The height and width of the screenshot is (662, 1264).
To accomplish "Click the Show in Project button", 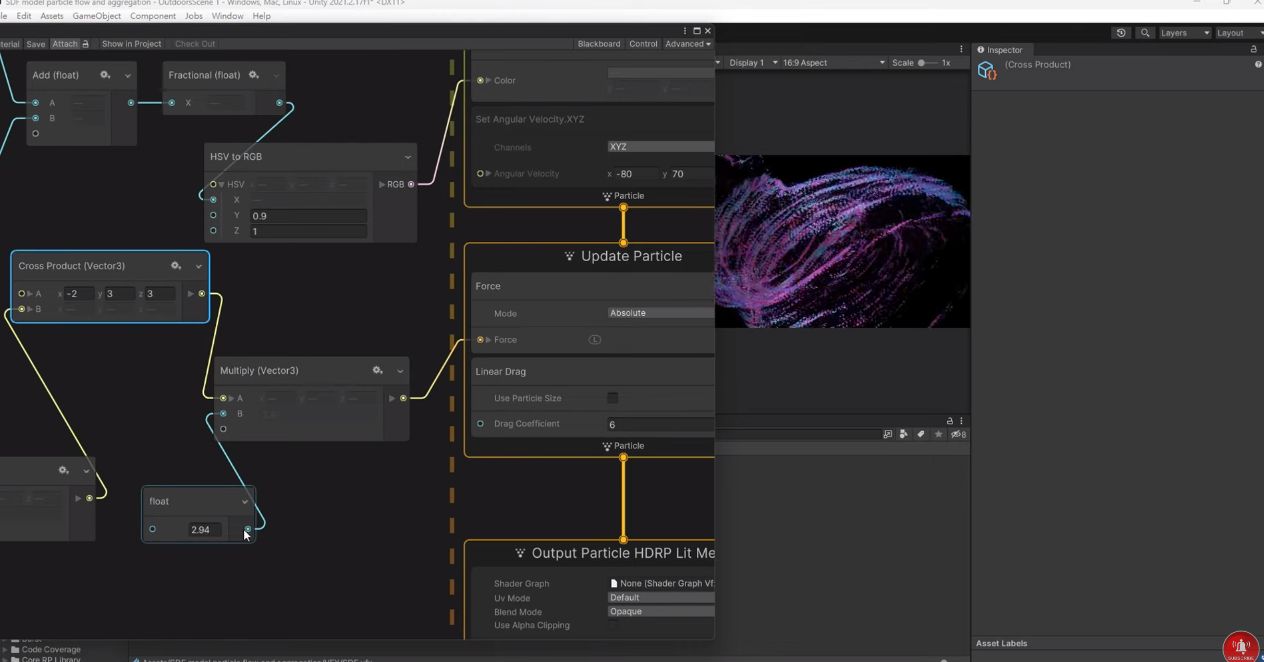I will point(131,43).
